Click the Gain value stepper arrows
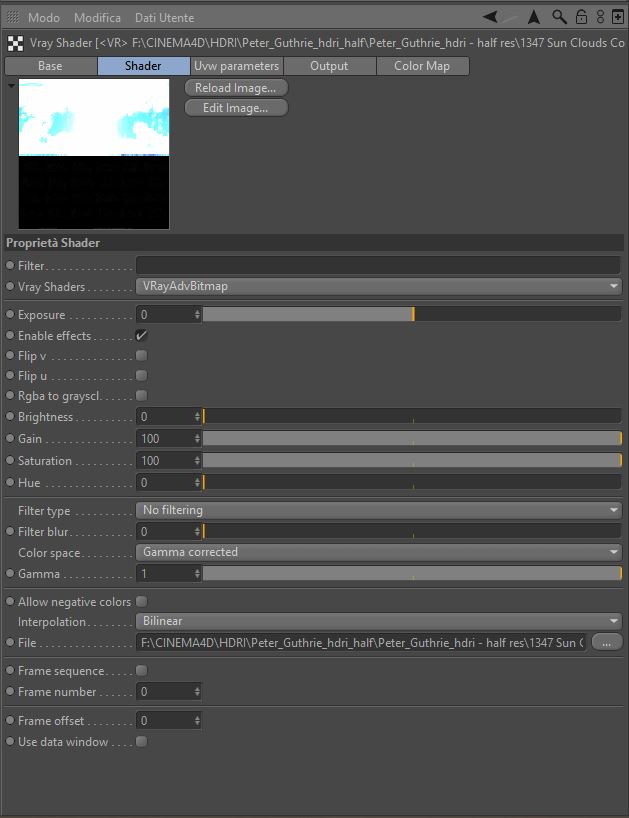The width and height of the screenshot is (629, 818). 197,438
